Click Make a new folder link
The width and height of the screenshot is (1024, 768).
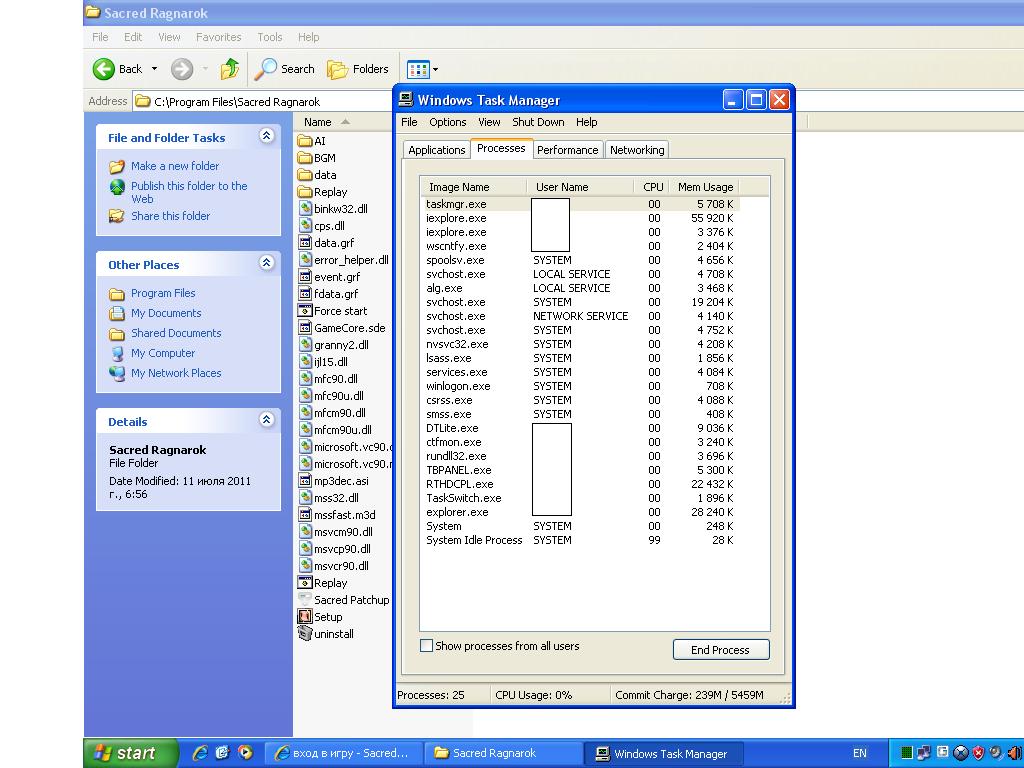[175, 166]
